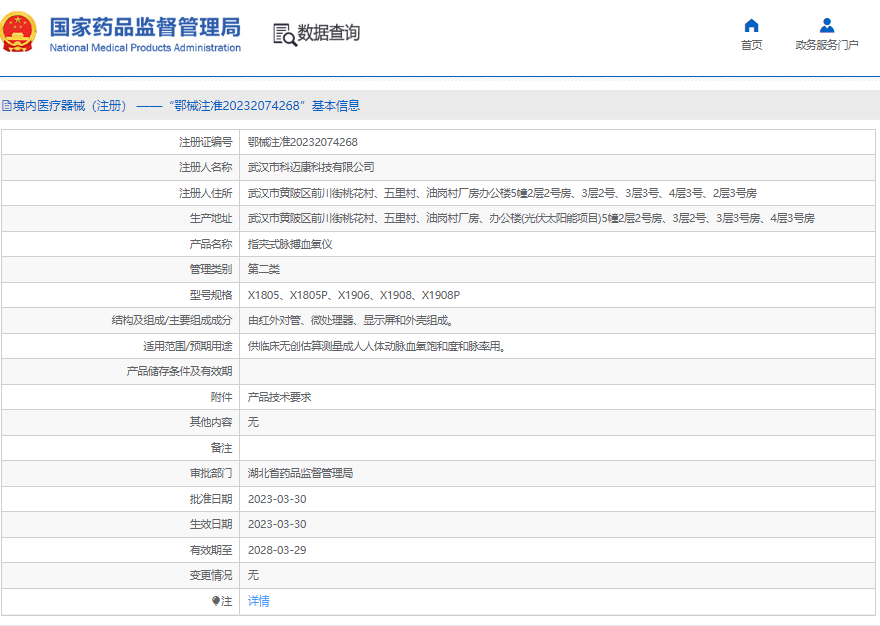Click 湖北省药品监督管理局 approval department
Screen dimensions: 880x626
300,473
